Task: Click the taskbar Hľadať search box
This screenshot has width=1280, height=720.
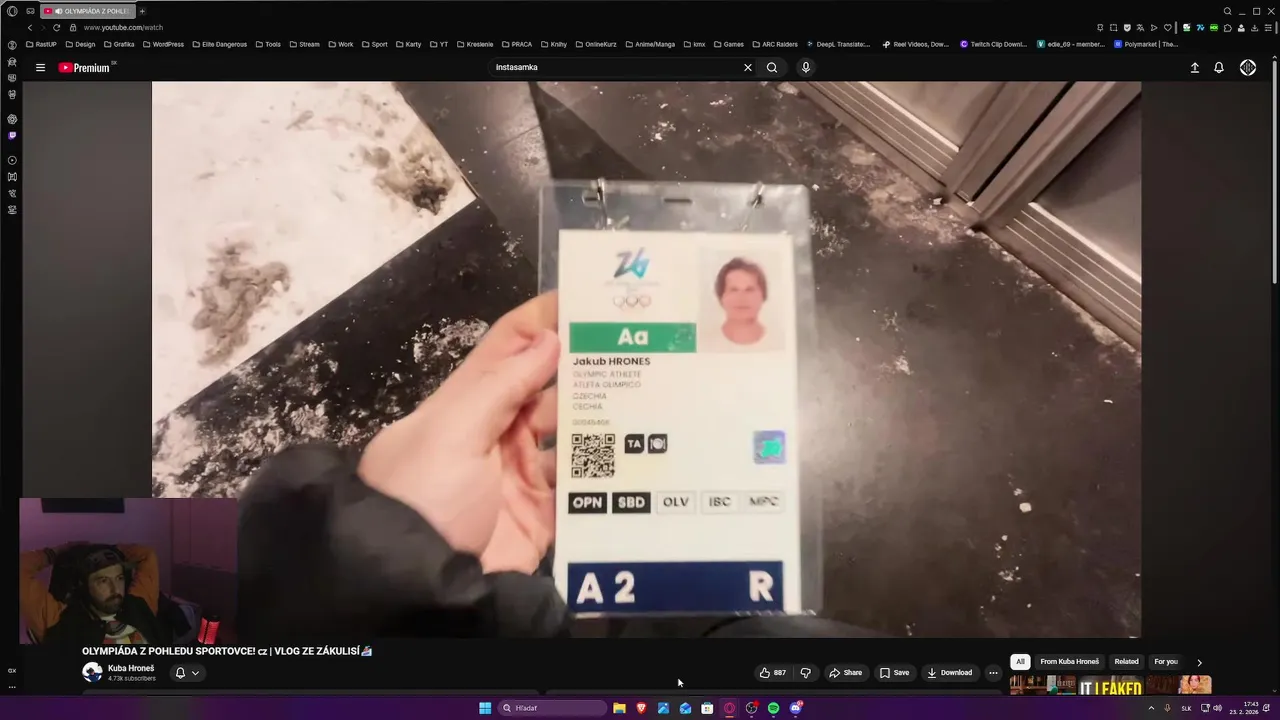Action: click(x=553, y=708)
